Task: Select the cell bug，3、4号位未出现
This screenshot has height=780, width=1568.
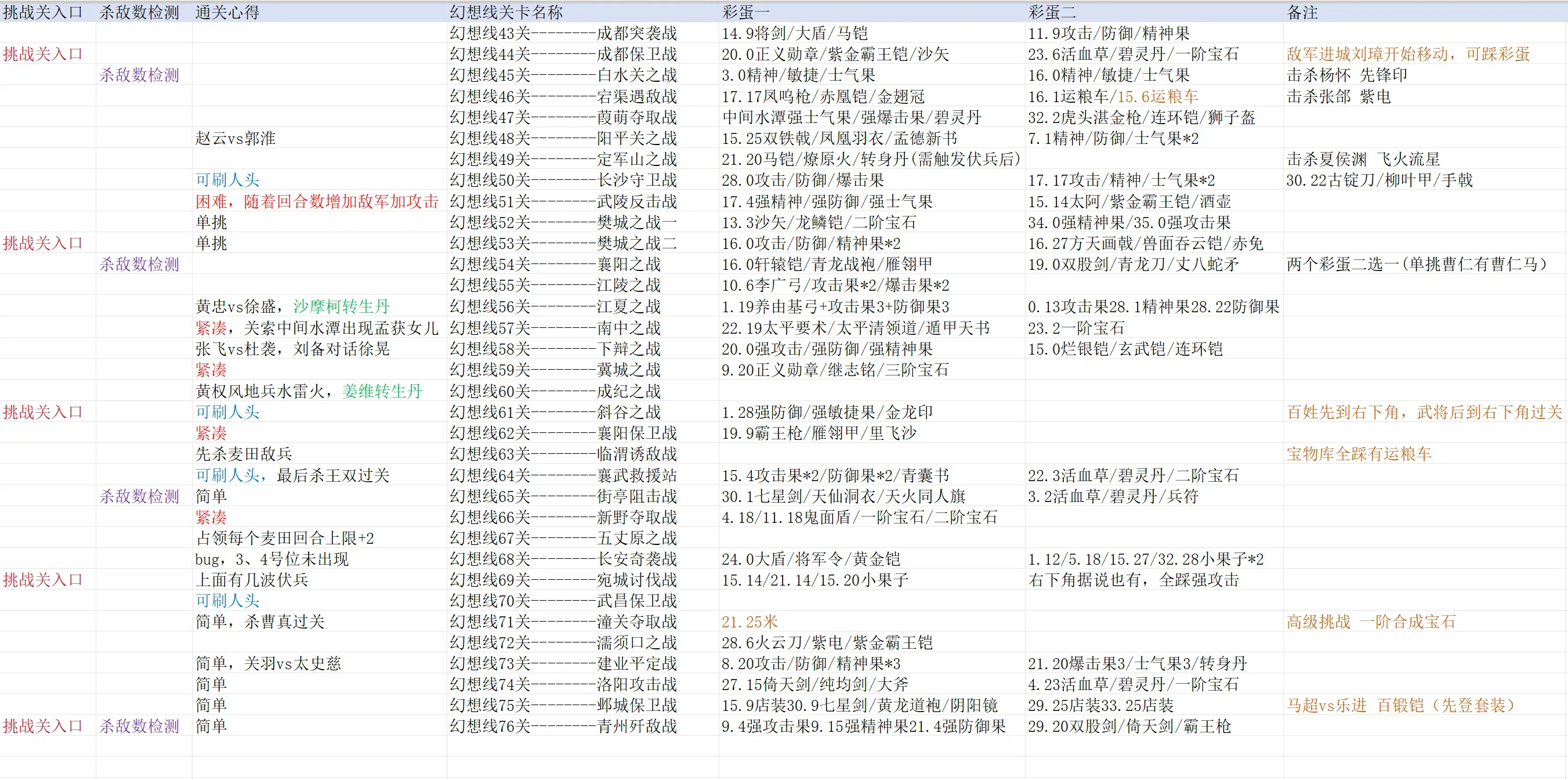Action: tap(273, 559)
